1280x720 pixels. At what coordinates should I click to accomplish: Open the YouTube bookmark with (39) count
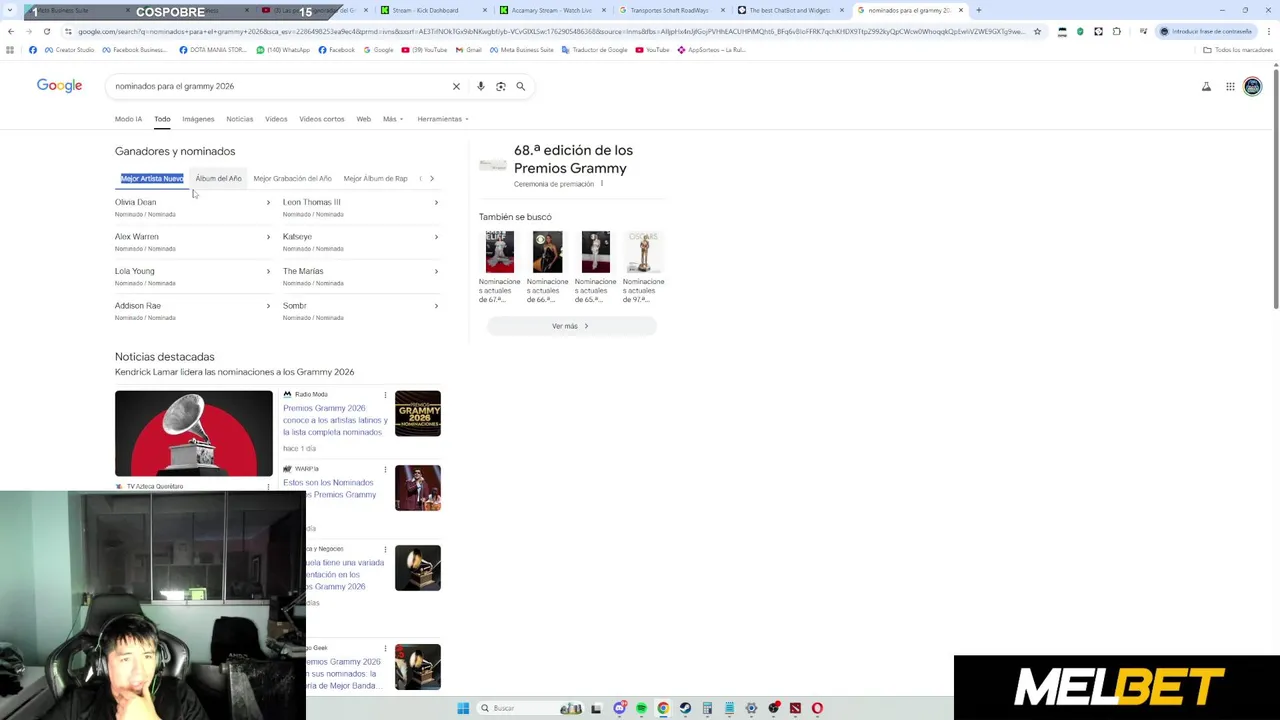[x=425, y=49]
